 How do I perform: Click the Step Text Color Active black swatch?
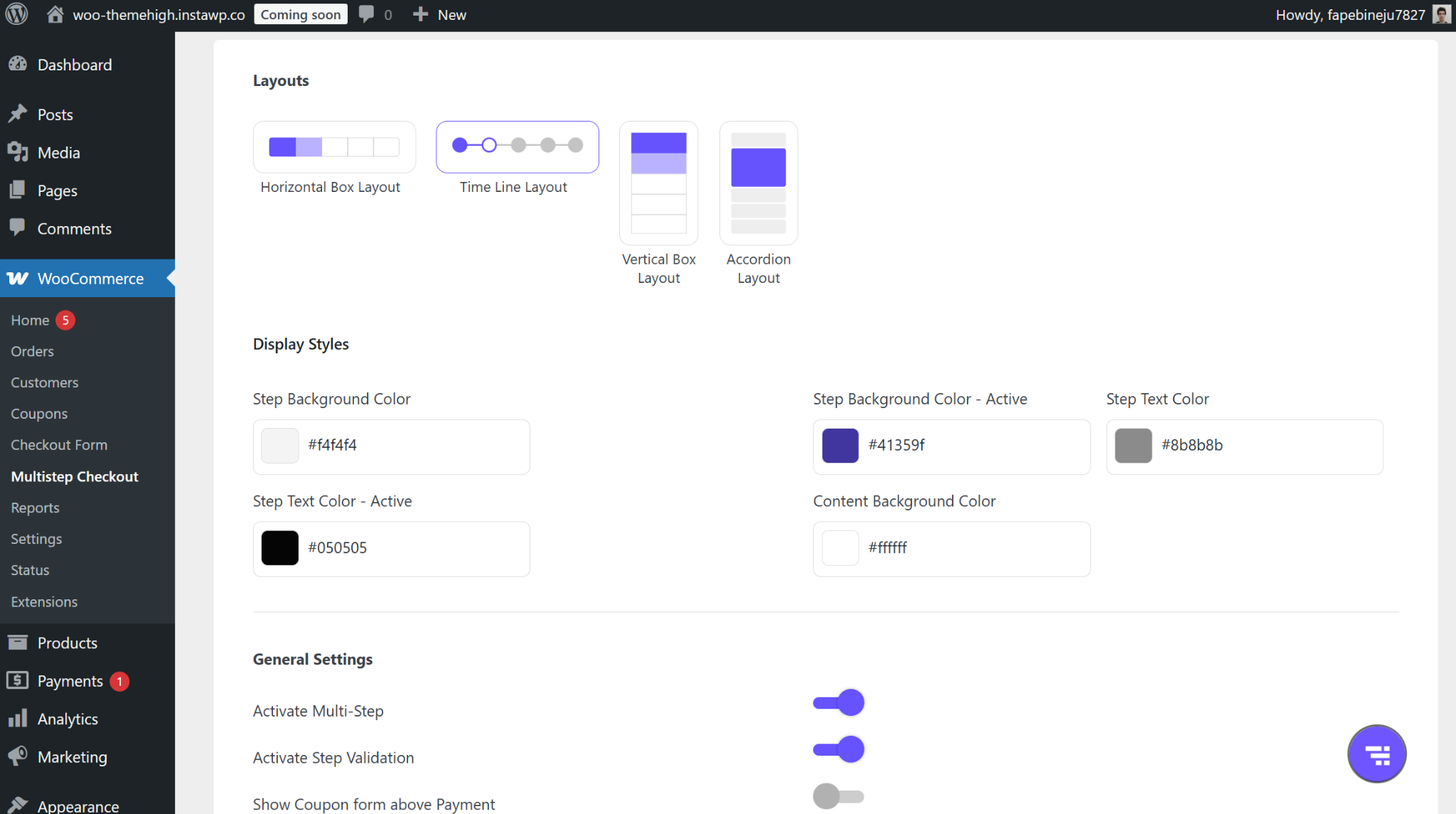[x=280, y=548]
